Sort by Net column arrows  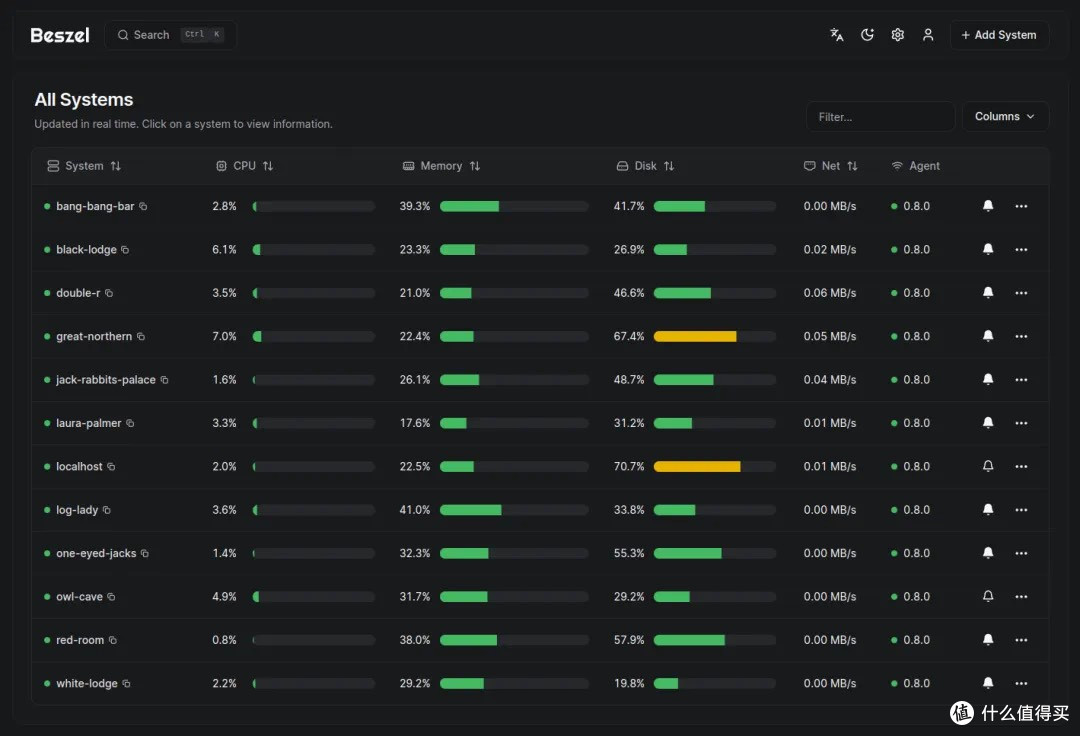852,166
